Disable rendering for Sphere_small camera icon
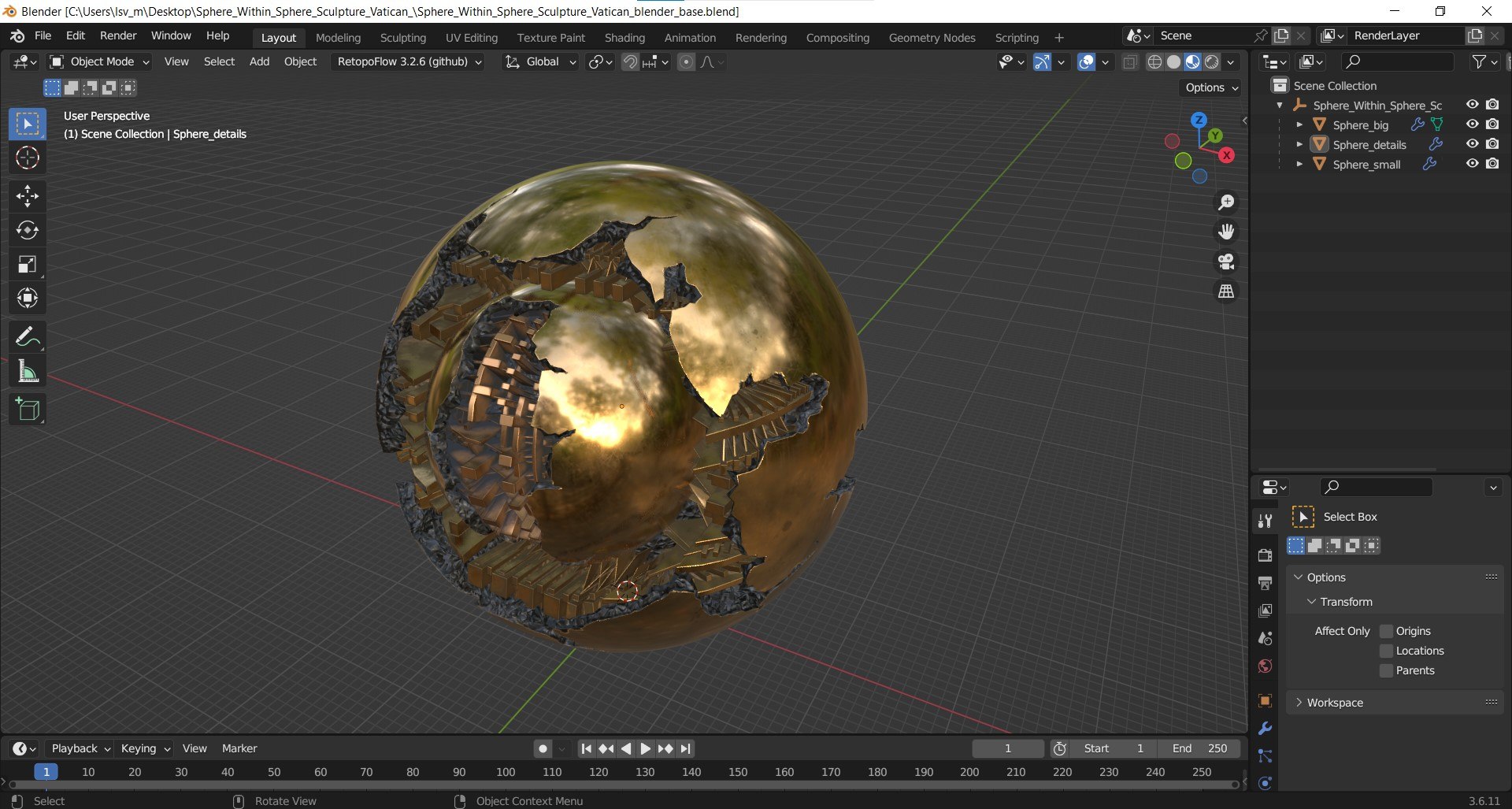This screenshot has height=809, width=1512. tap(1492, 164)
